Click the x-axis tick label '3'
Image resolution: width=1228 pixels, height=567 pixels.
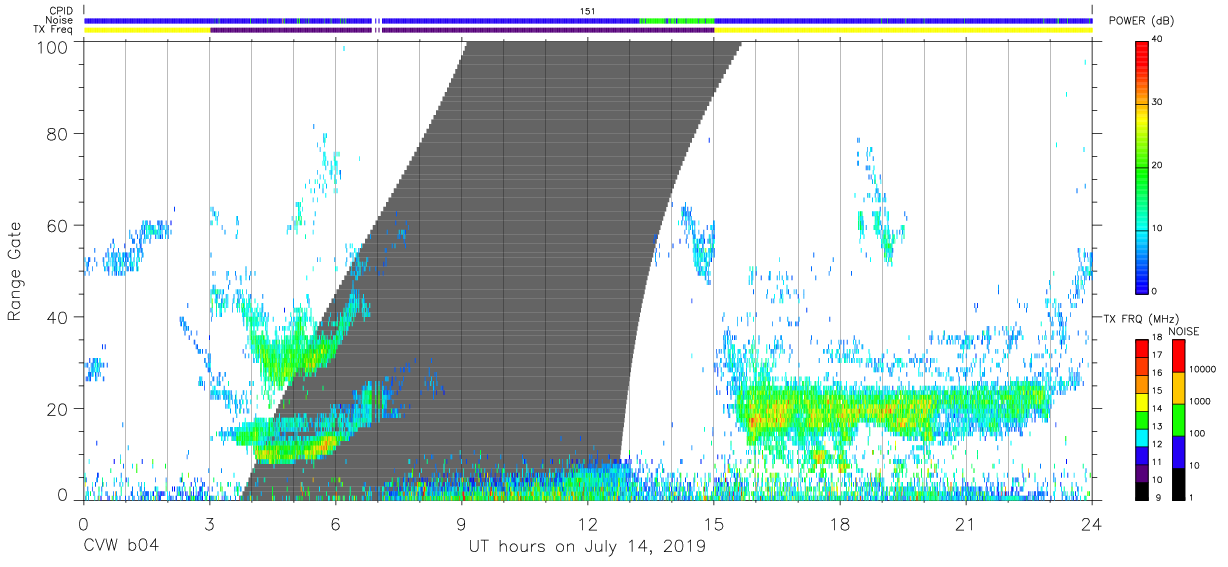(x=209, y=524)
